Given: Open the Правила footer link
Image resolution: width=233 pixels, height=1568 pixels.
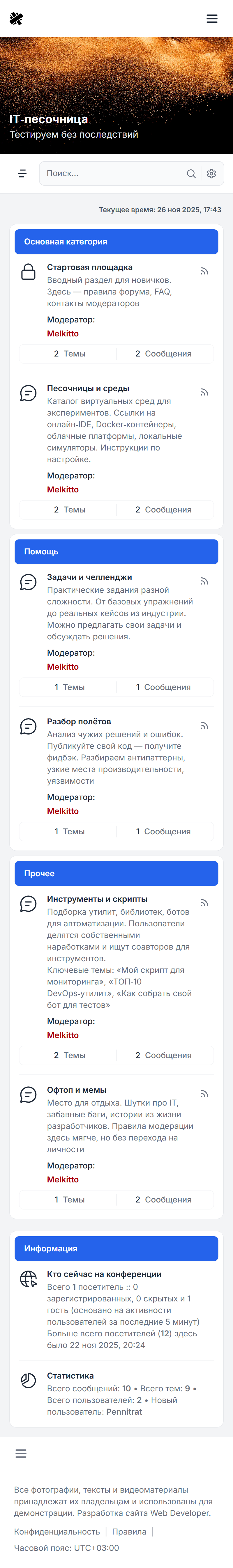Looking at the screenshot, I should 129,1532.
